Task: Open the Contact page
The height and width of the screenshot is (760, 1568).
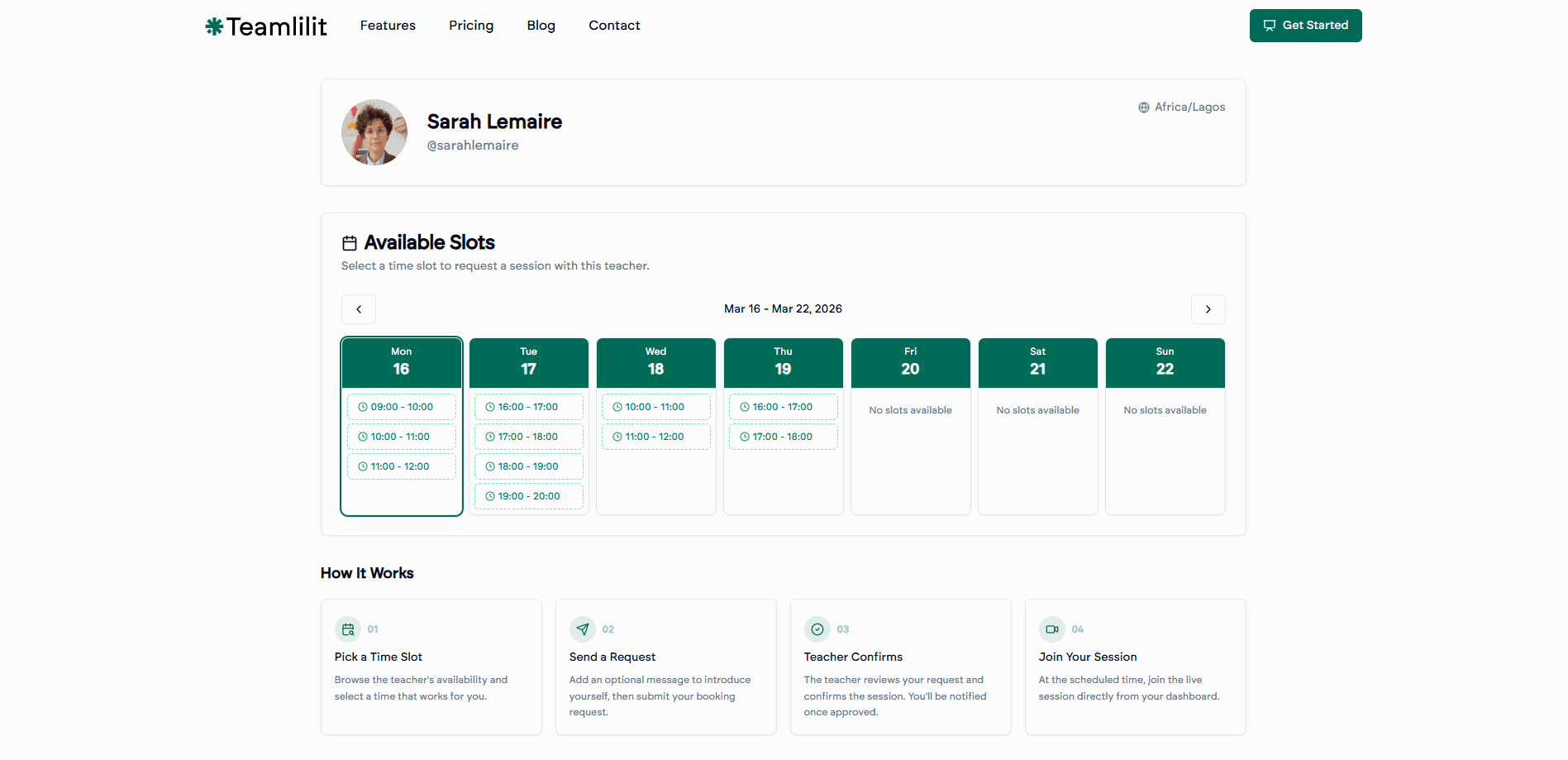Action: click(x=614, y=26)
